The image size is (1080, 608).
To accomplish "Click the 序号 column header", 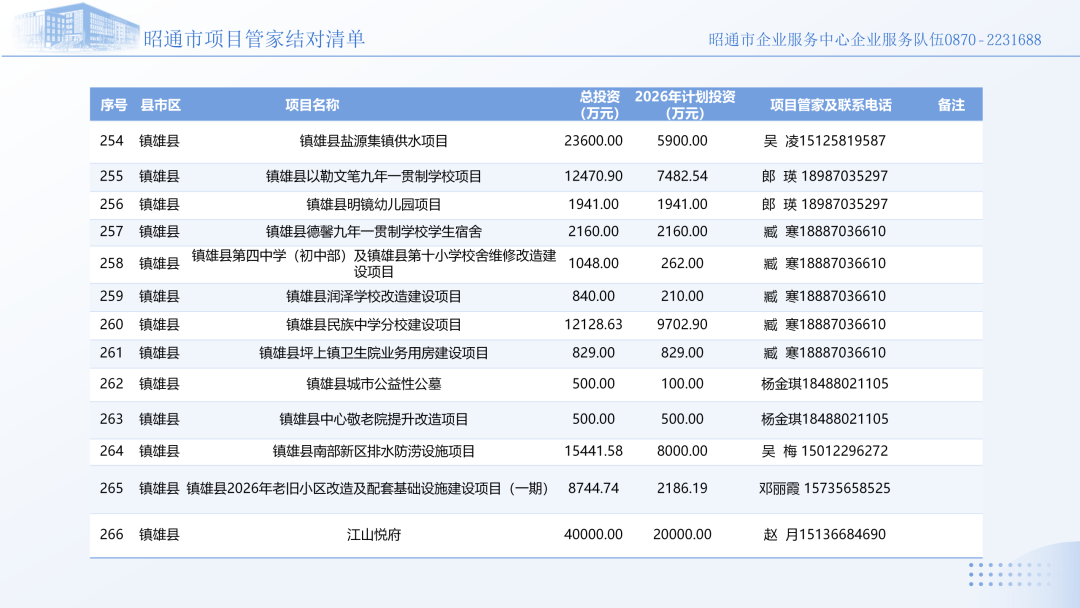I will 114,105.
